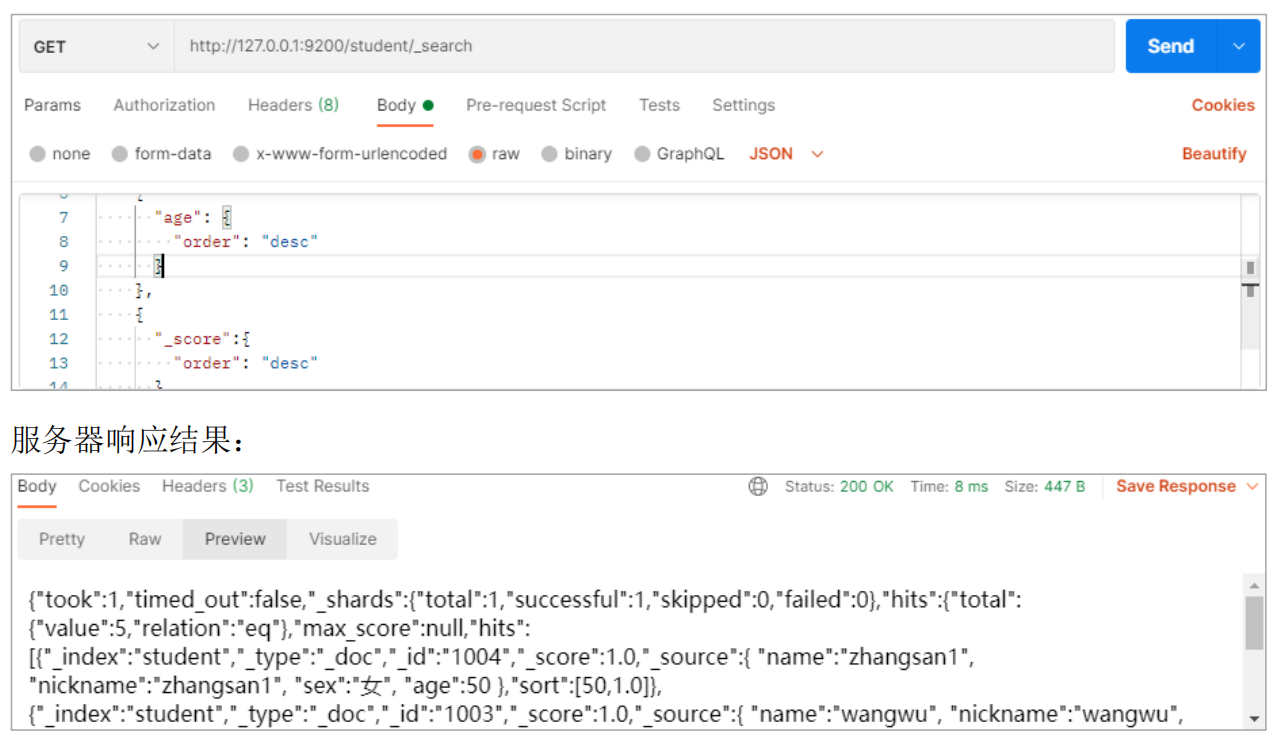
Task: Open the Authorization tab
Action: tap(164, 105)
